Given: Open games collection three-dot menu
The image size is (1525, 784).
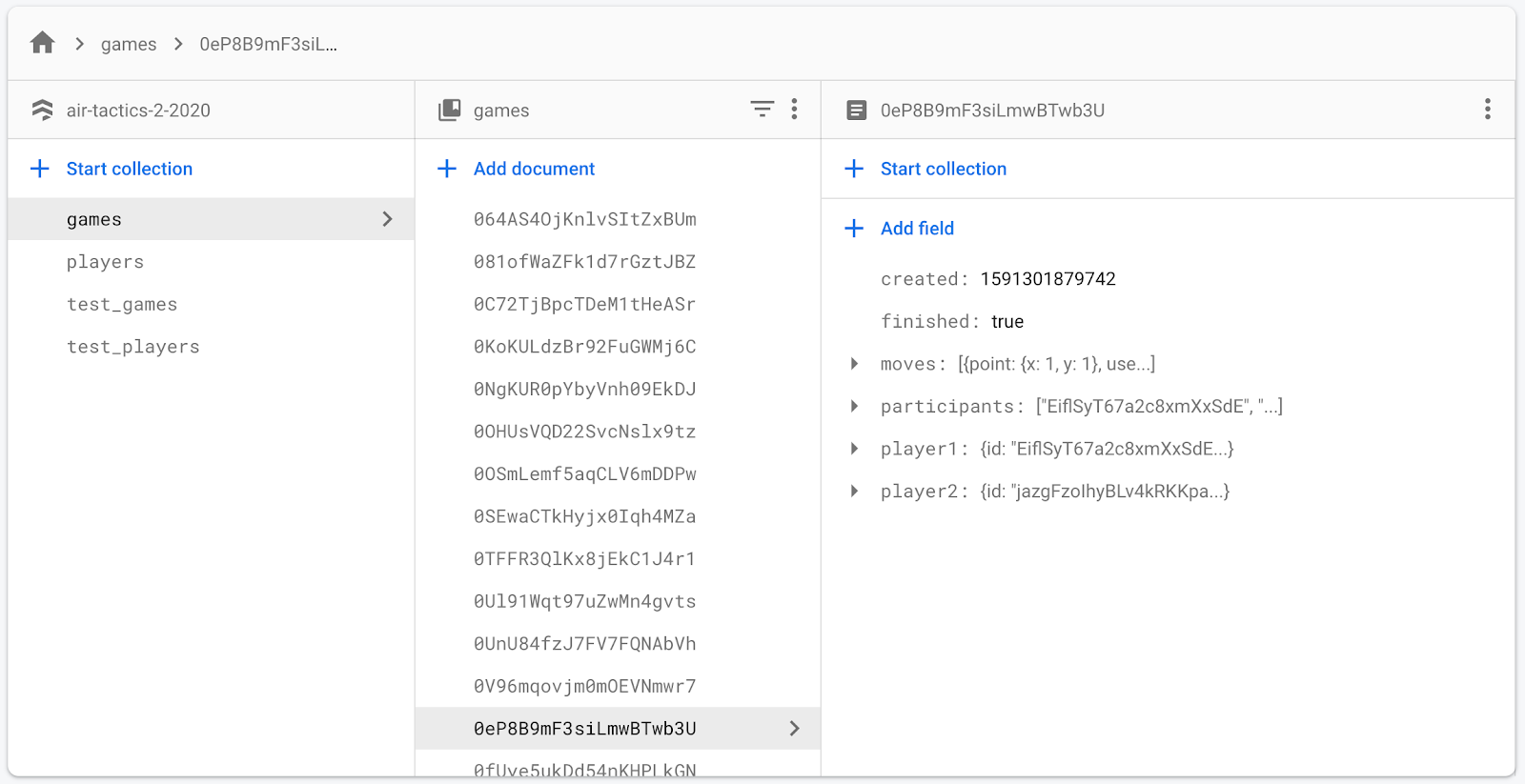Looking at the screenshot, I should coord(794,110).
